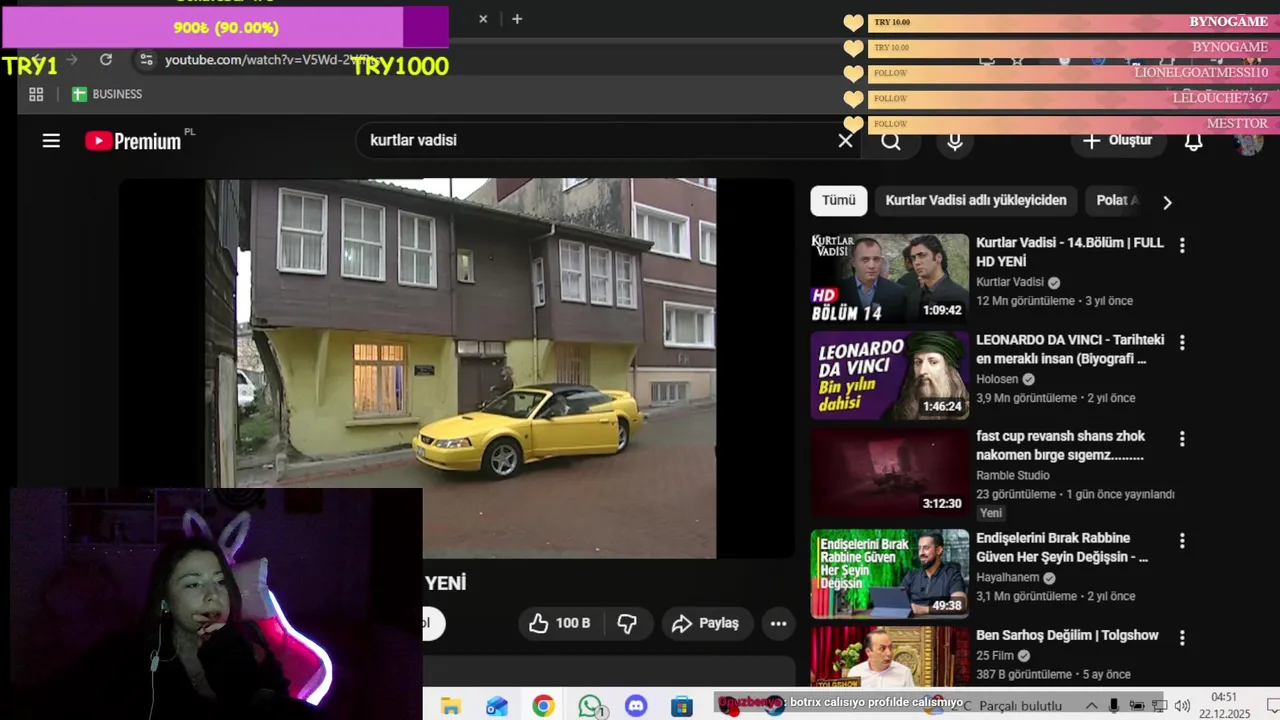Show more filter chips with right chevron
The height and width of the screenshot is (720, 1280).
pyautogui.click(x=1167, y=202)
